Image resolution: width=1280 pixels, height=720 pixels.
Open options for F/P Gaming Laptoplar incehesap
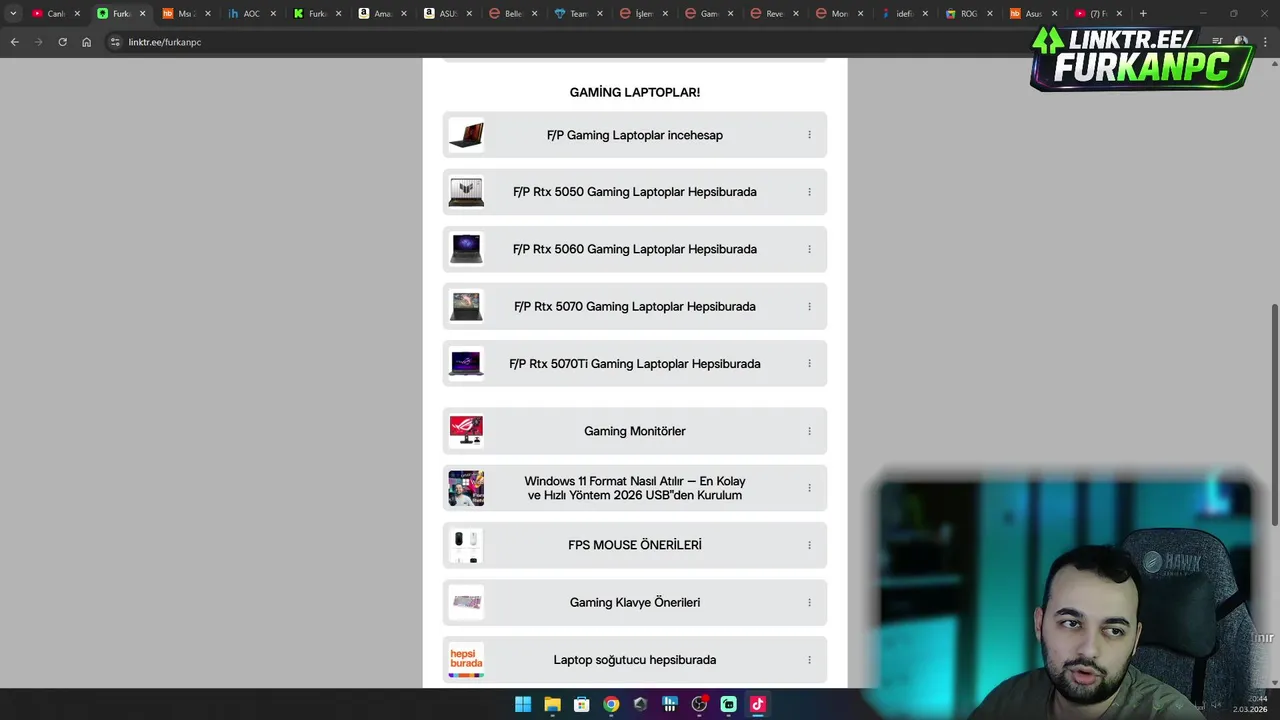tap(809, 135)
